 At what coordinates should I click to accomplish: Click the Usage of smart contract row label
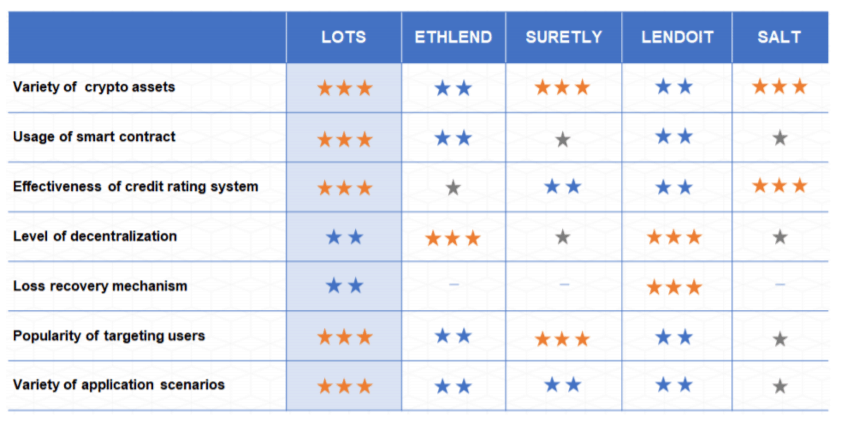pyautogui.click(x=94, y=137)
